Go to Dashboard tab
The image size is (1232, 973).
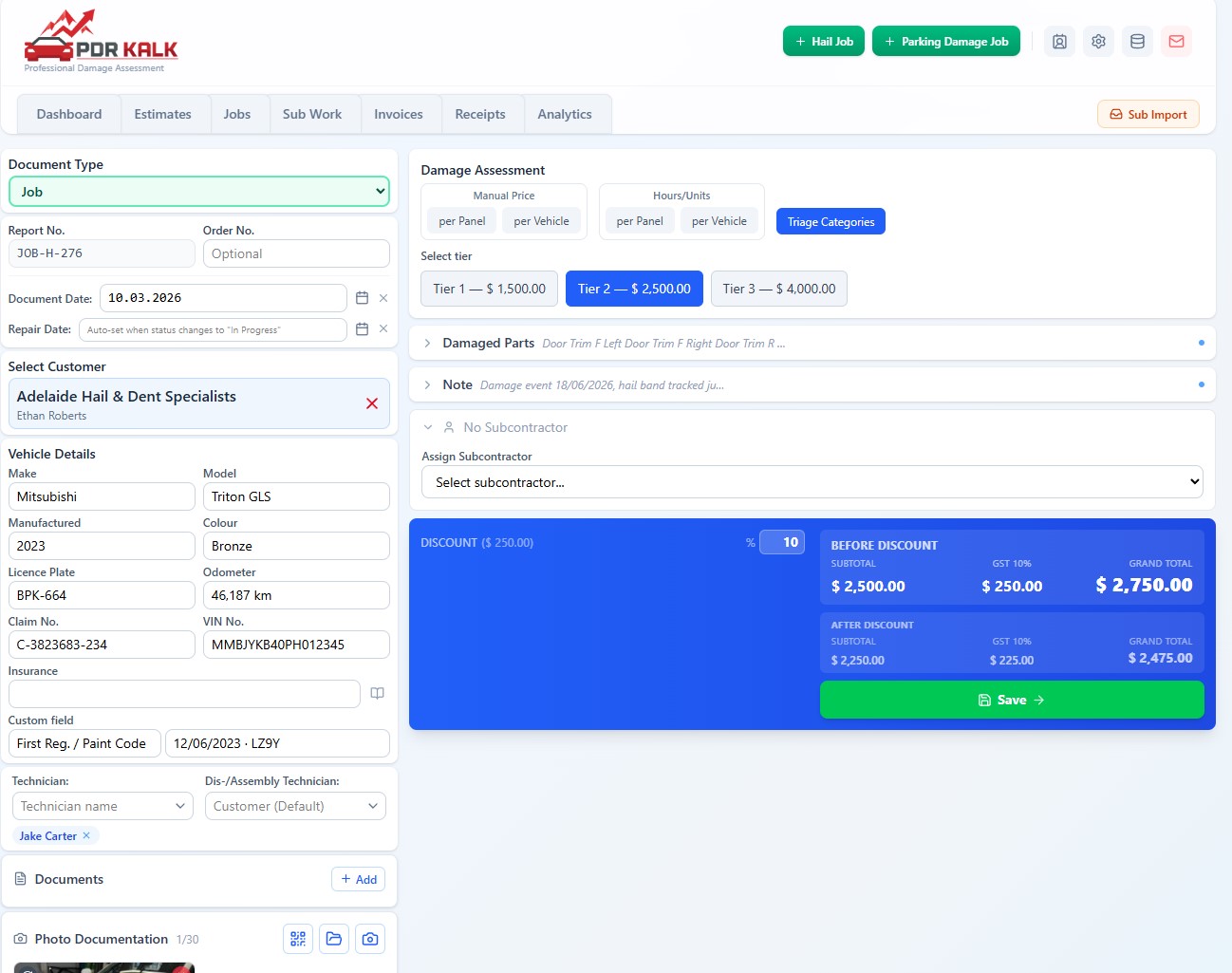point(69,114)
